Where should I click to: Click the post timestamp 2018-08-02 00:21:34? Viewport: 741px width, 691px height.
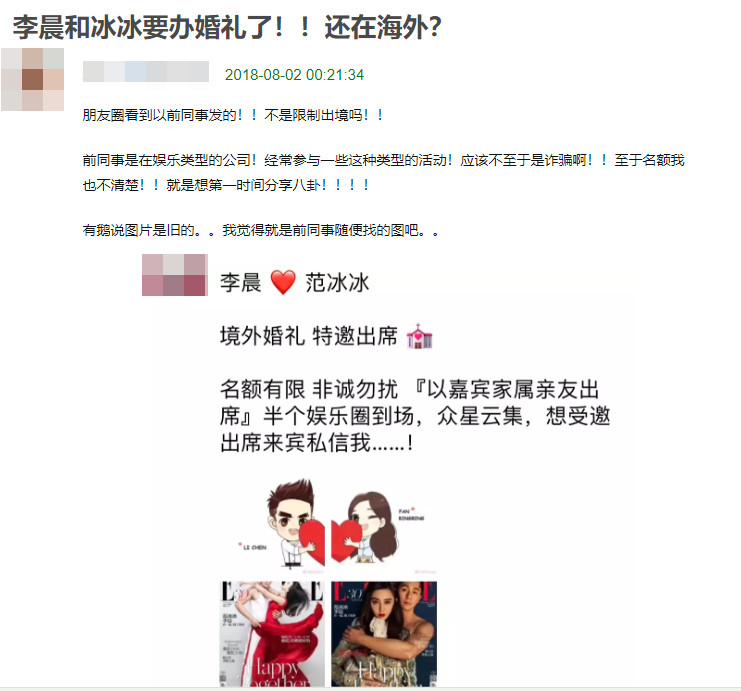[x=294, y=75]
